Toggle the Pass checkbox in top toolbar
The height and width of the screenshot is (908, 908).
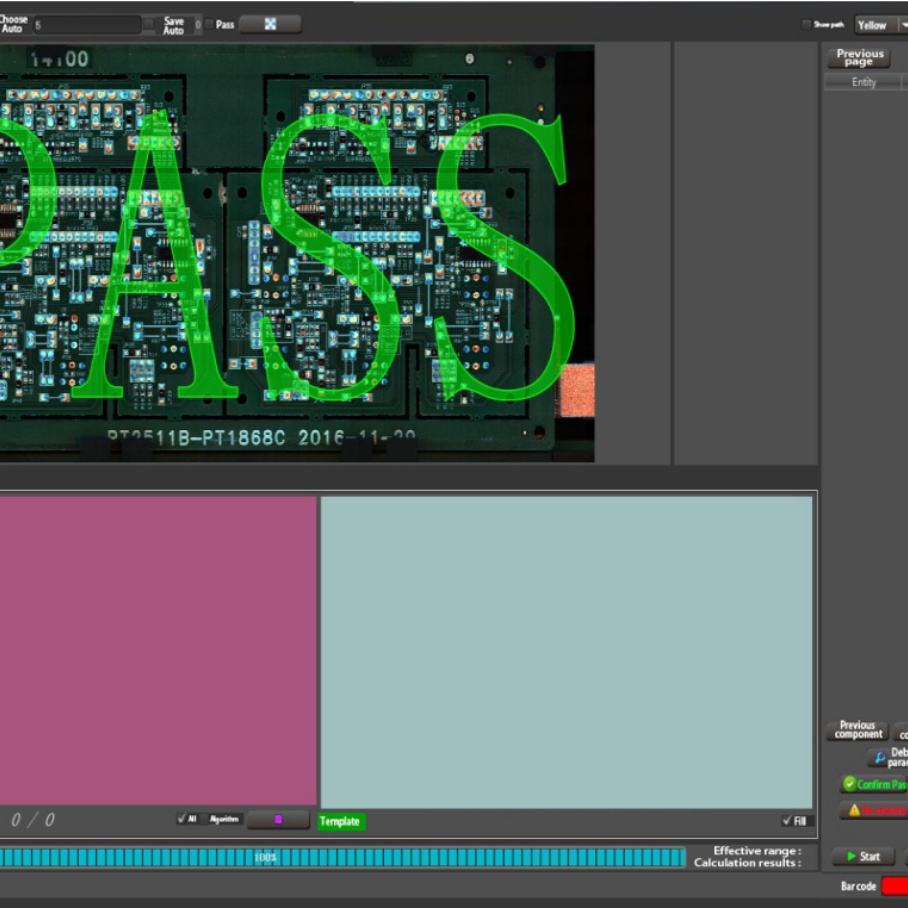(208, 24)
